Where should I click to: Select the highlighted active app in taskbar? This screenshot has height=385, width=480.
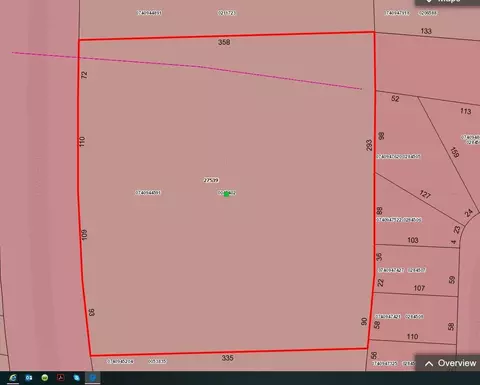point(93,377)
